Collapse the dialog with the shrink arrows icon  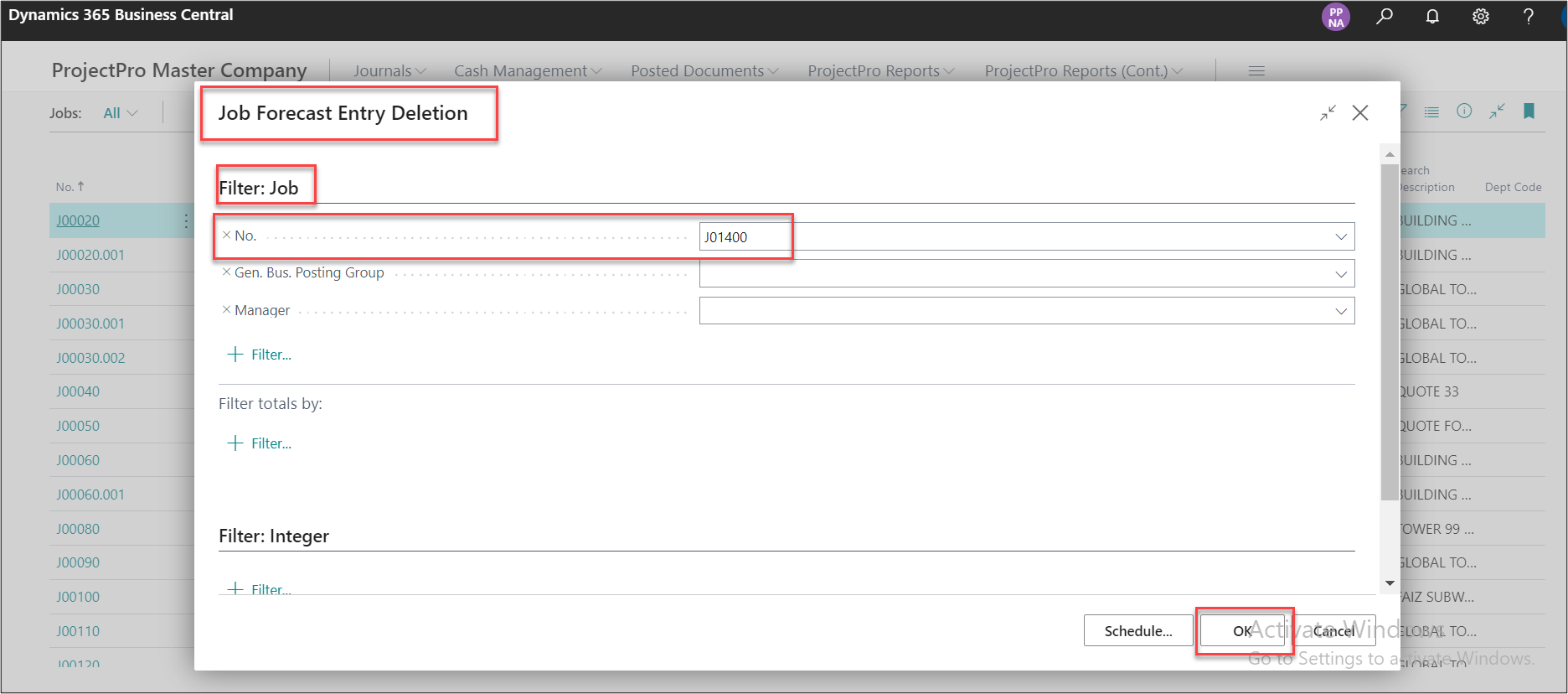click(x=1328, y=113)
